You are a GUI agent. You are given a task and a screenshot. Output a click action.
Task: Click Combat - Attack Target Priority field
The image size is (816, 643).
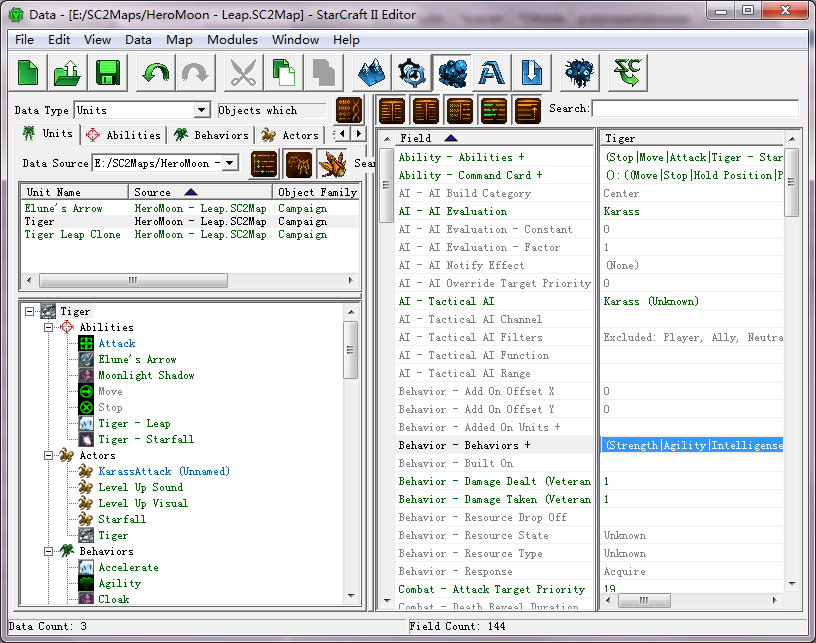click(x=493, y=589)
